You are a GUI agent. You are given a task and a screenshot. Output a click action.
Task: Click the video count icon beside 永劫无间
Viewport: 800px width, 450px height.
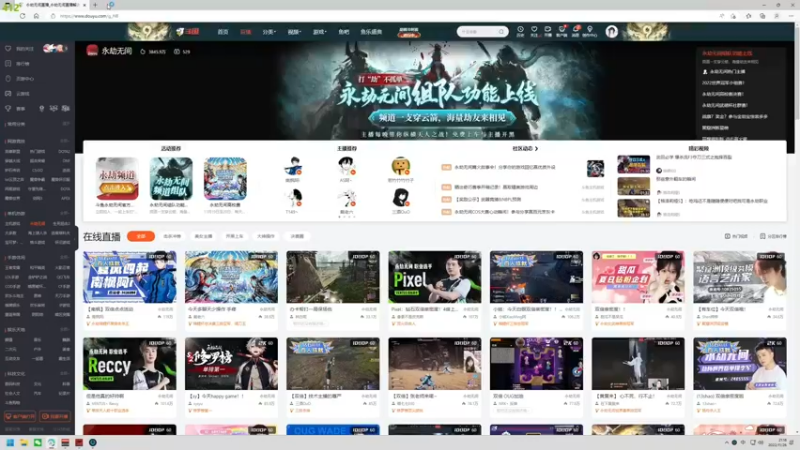click(x=177, y=52)
